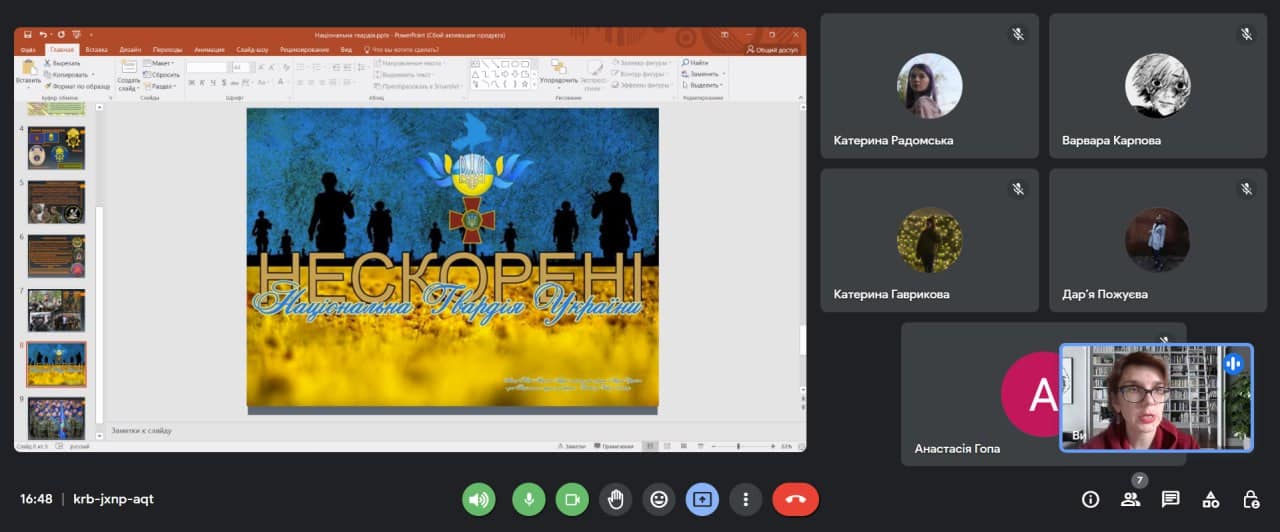Toggle the raise hand button

[x=615, y=499]
